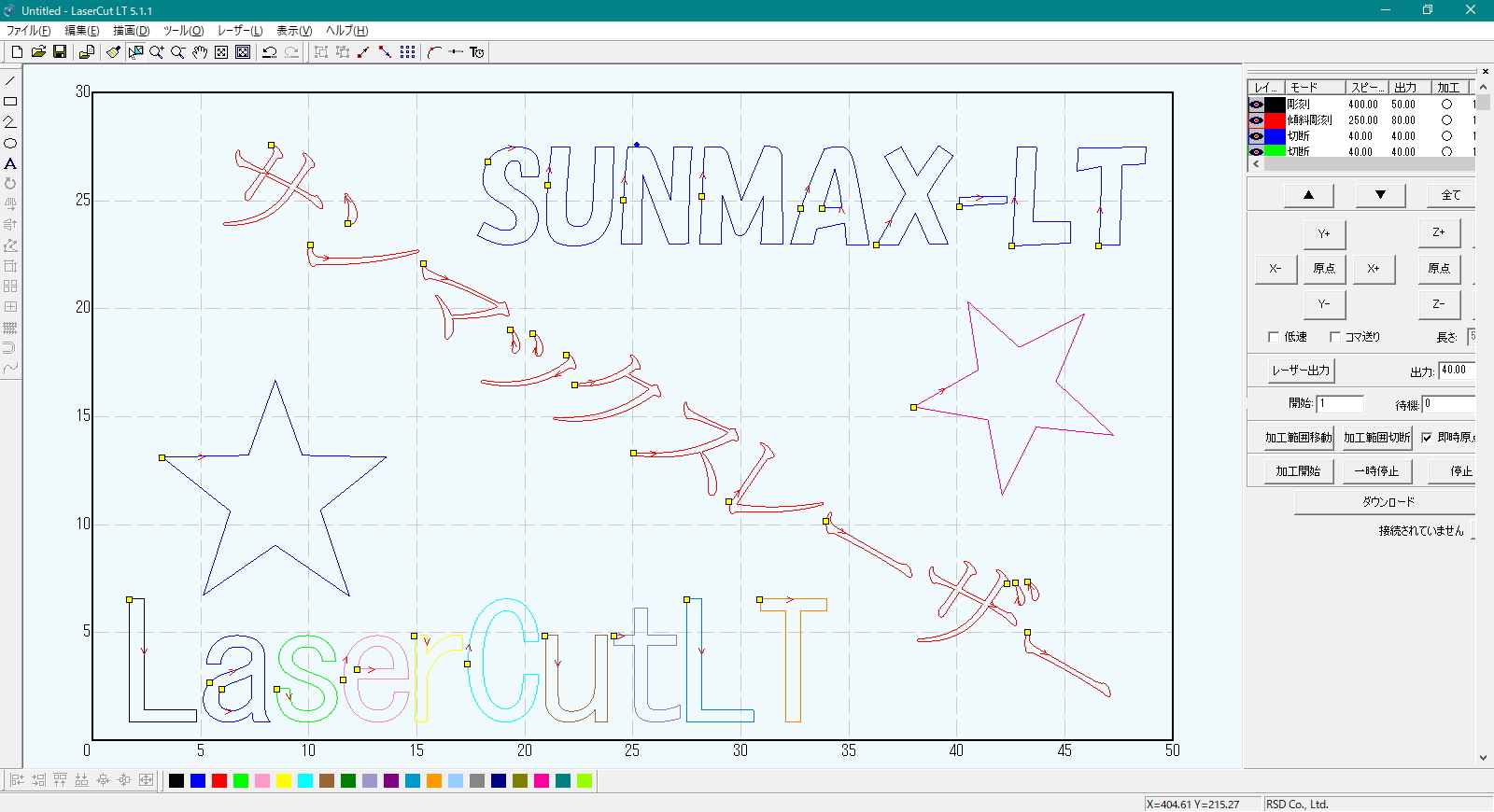This screenshot has width=1494, height=812.
Task: Open the レーザー(L) menu
Action: pyautogui.click(x=240, y=31)
